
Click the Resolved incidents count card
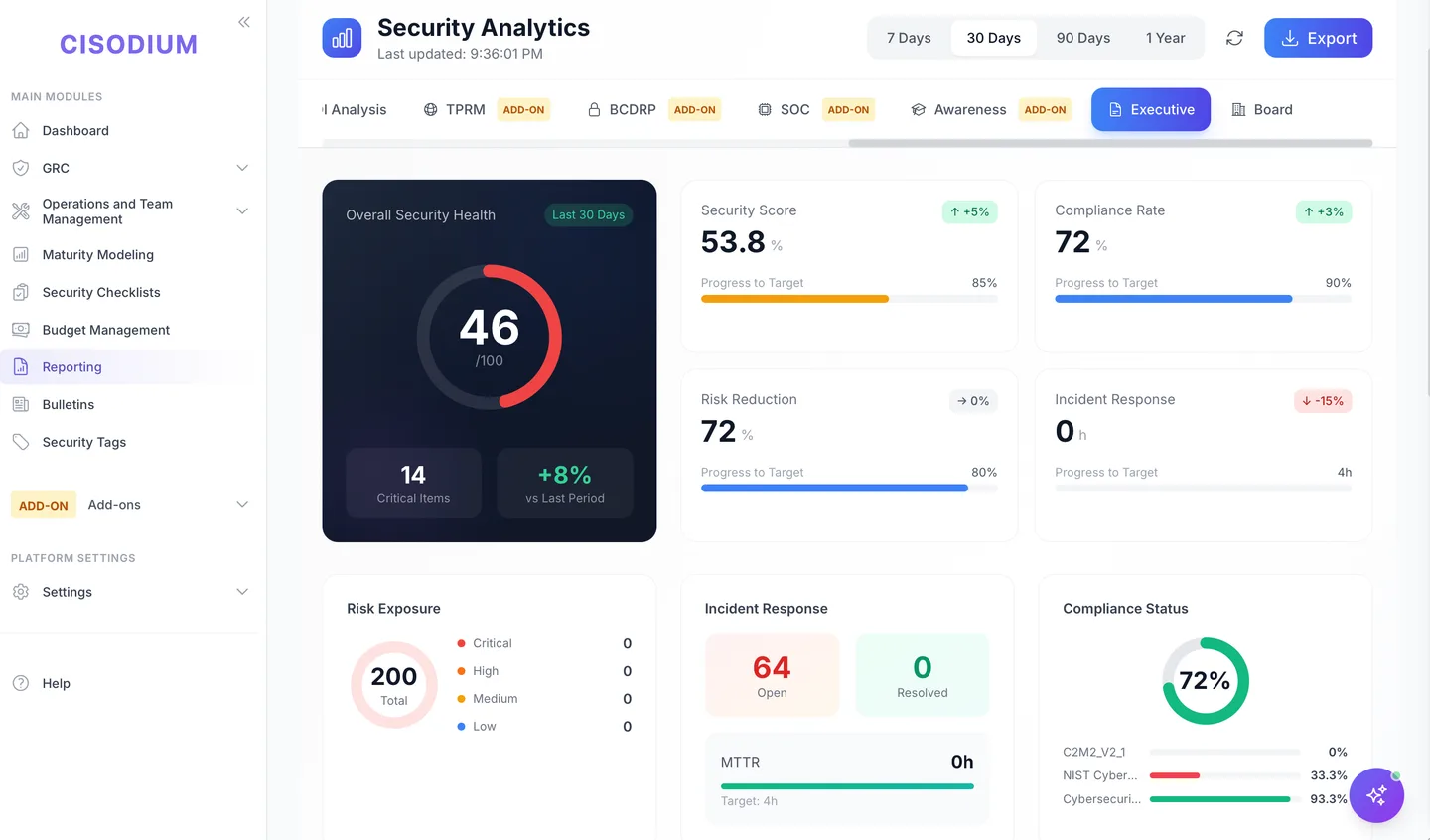point(923,675)
